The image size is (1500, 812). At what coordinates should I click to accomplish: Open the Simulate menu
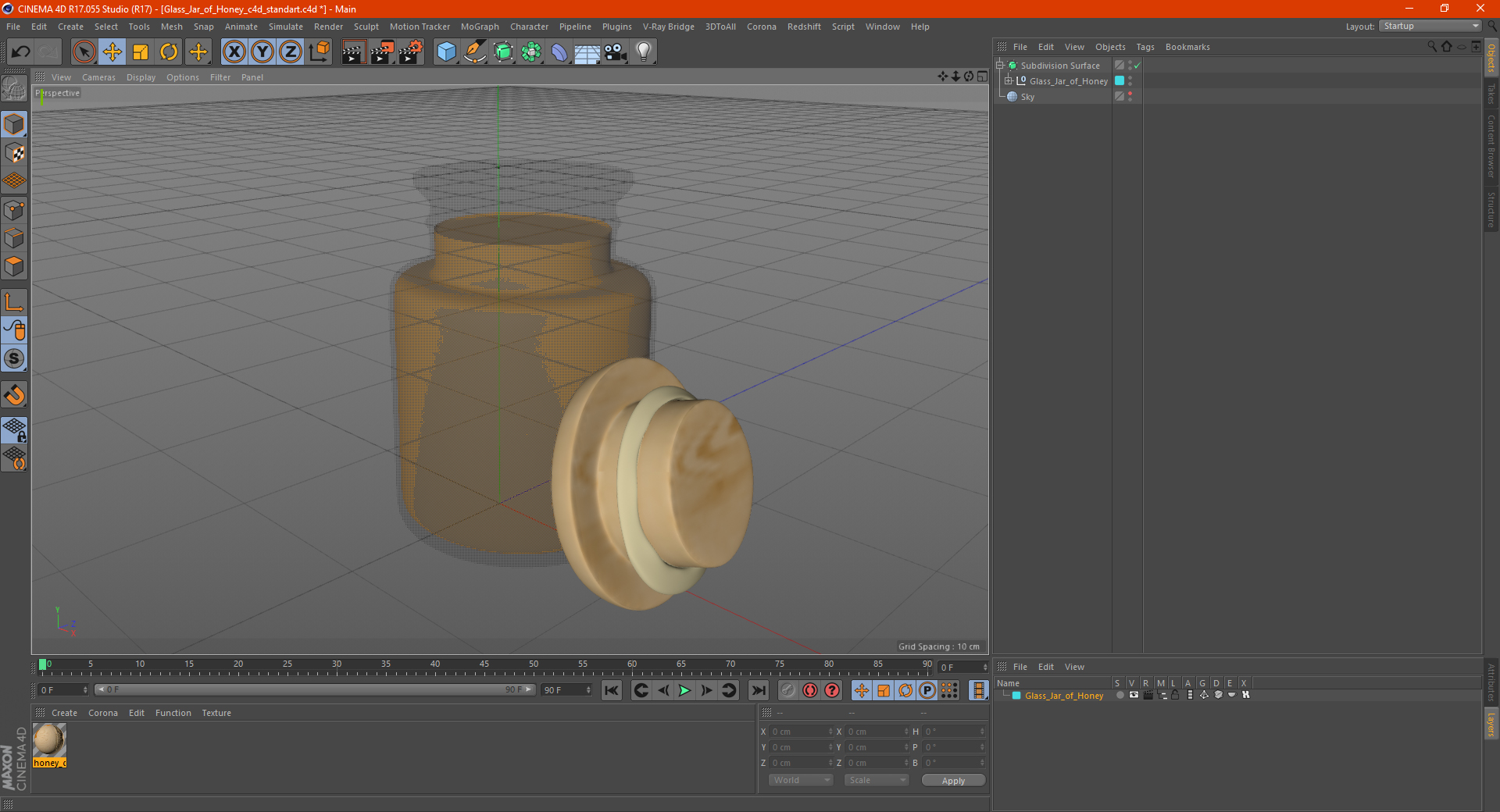[x=286, y=27]
